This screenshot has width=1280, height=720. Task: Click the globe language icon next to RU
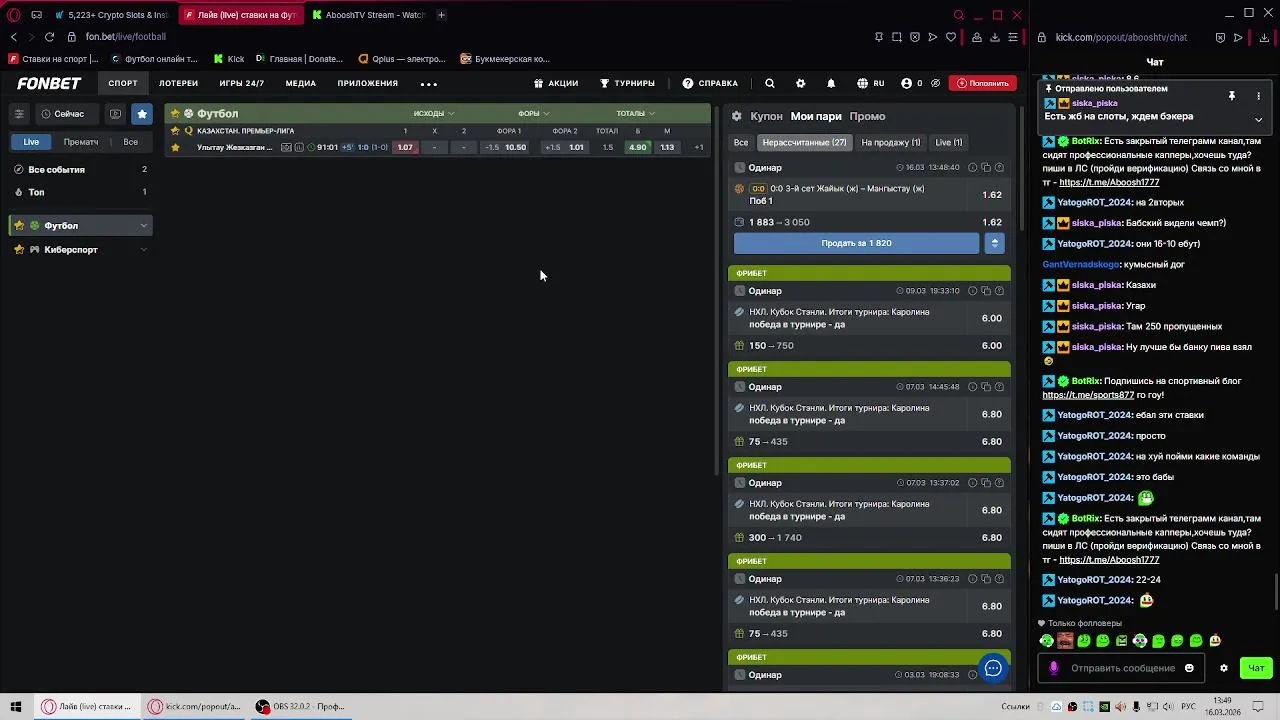click(862, 83)
